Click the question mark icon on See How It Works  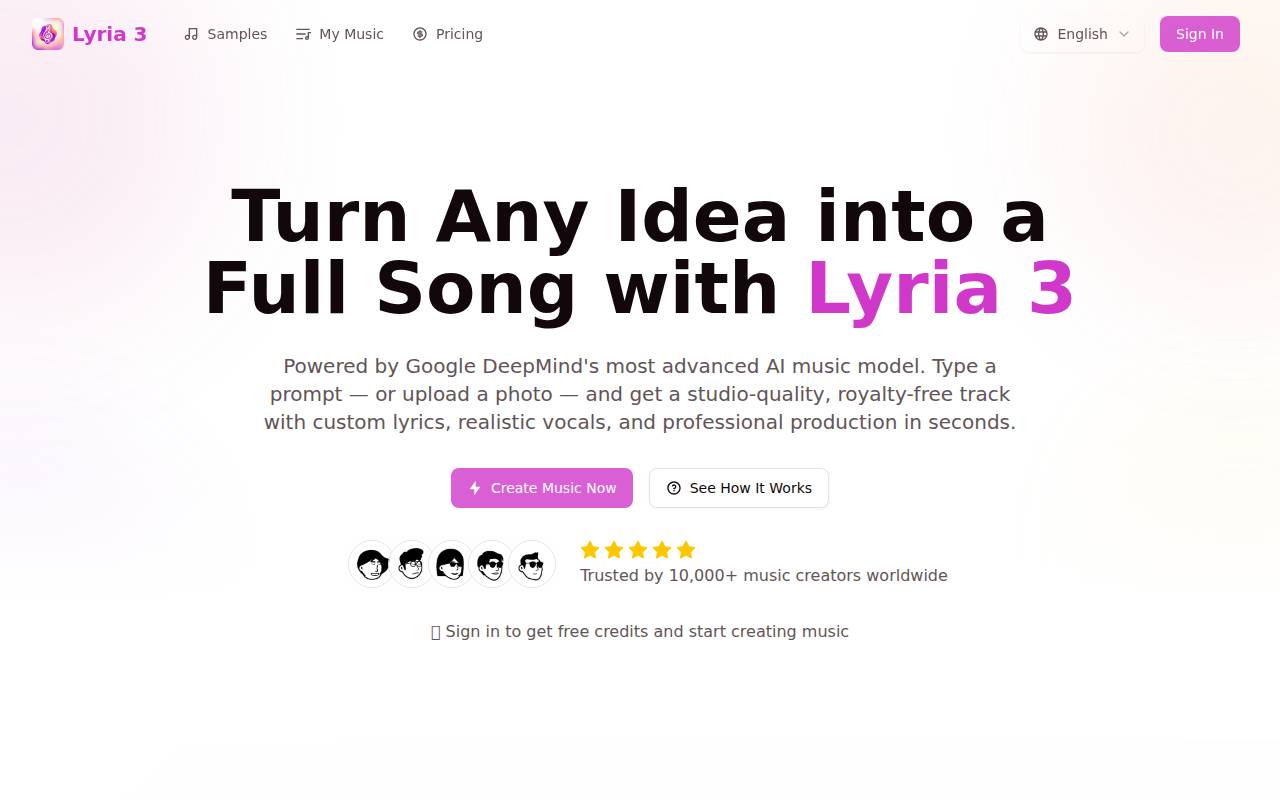[x=673, y=488]
